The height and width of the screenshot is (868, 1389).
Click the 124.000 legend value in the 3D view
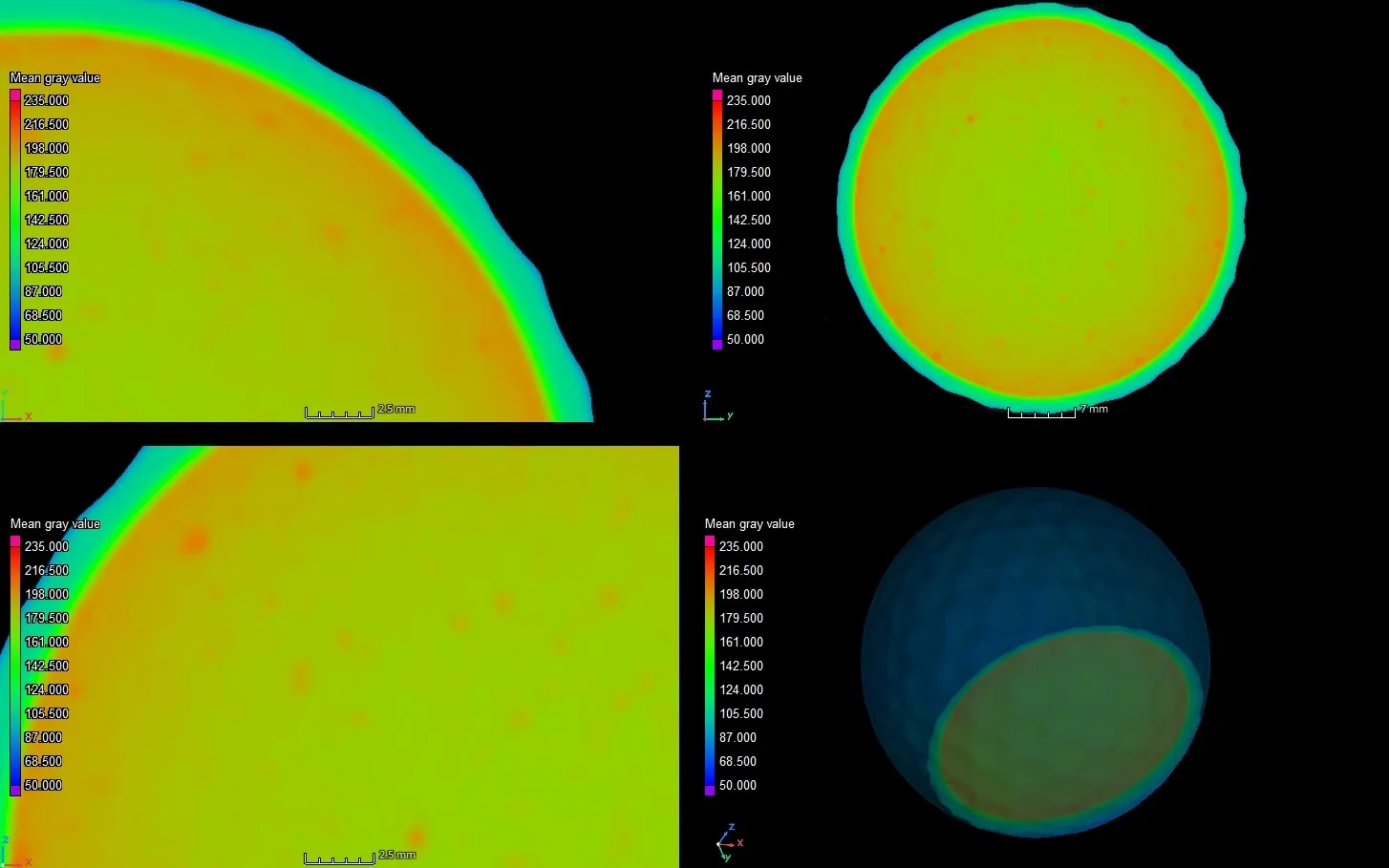(741, 689)
